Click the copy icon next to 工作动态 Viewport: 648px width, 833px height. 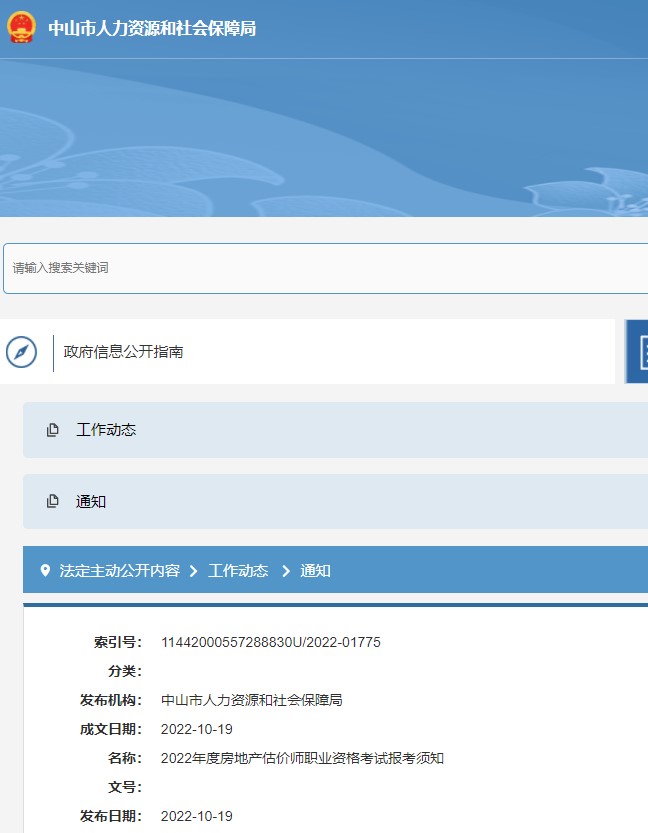[53, 430]
